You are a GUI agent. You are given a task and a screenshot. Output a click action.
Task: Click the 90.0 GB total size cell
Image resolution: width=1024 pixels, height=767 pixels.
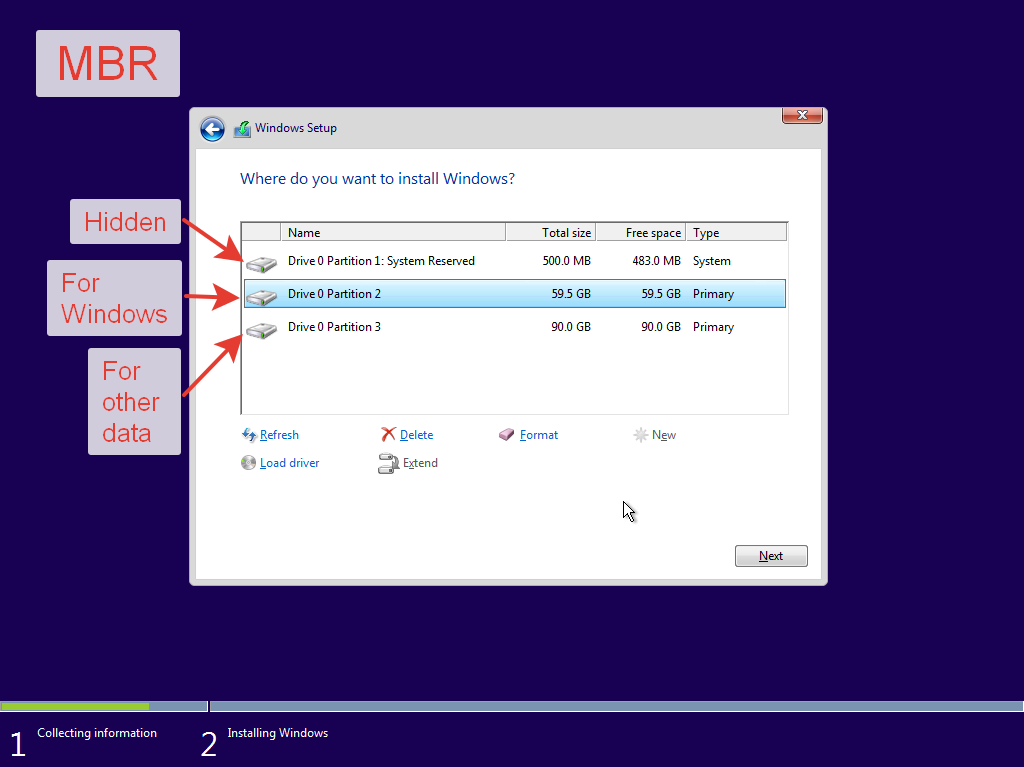pyautogui.click(x=571, y=327)
